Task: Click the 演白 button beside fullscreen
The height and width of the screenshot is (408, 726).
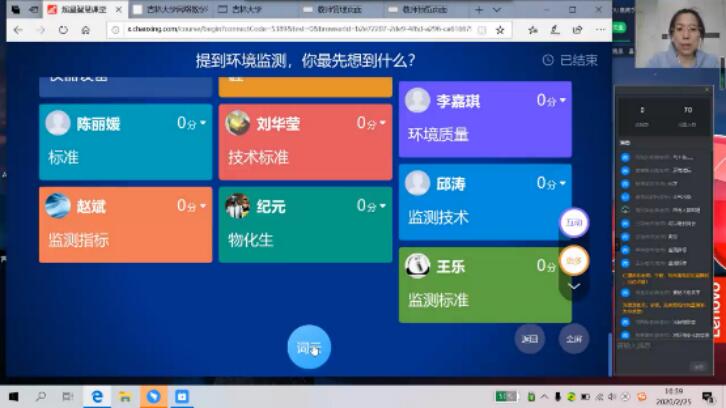Action: click(x=530, y=339)
